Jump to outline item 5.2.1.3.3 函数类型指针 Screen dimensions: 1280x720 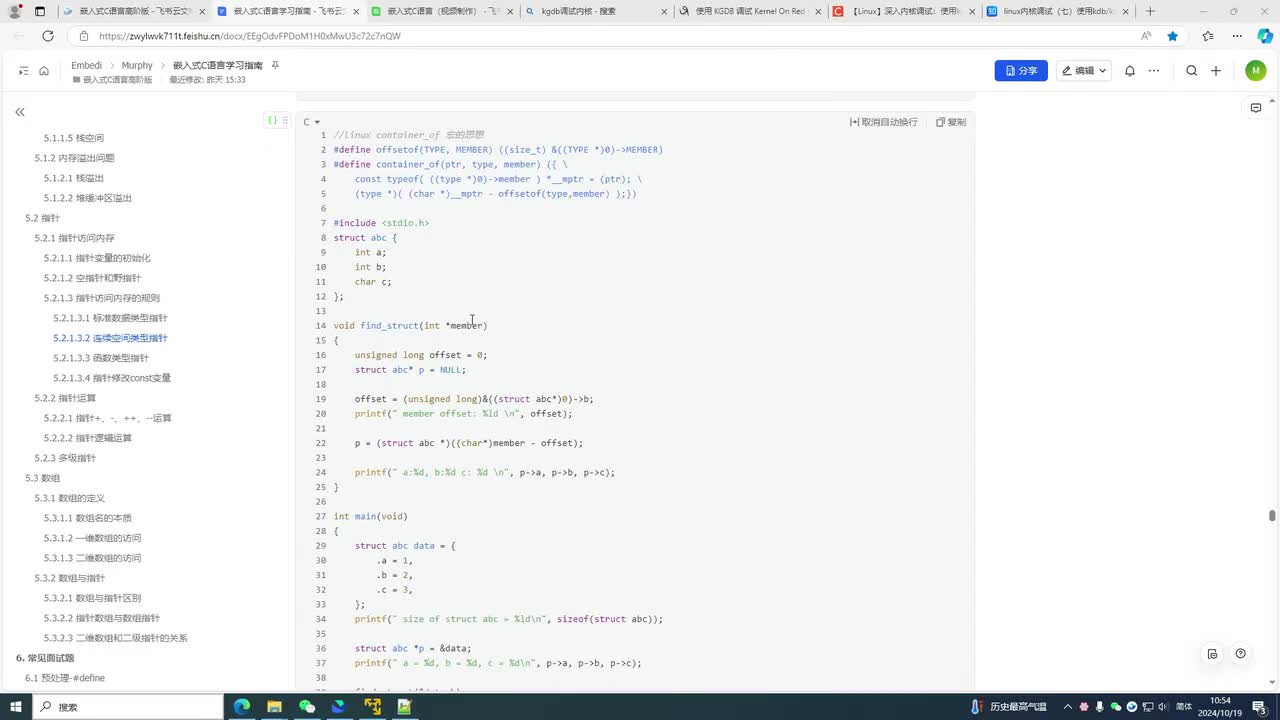tap(101, 358)
